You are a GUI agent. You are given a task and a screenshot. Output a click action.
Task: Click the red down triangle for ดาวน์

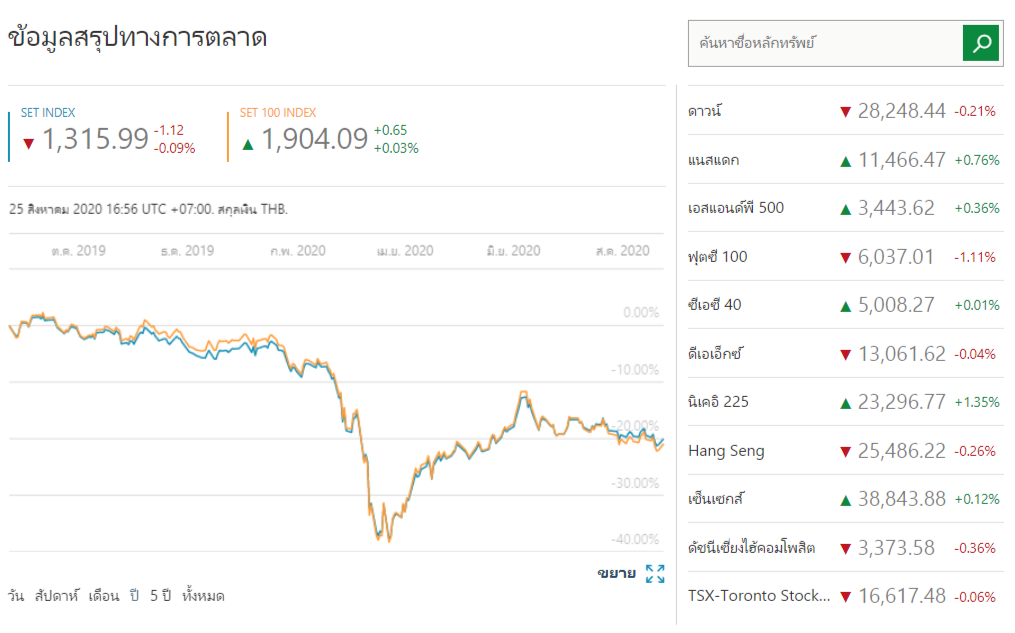[x=845, y=111]
